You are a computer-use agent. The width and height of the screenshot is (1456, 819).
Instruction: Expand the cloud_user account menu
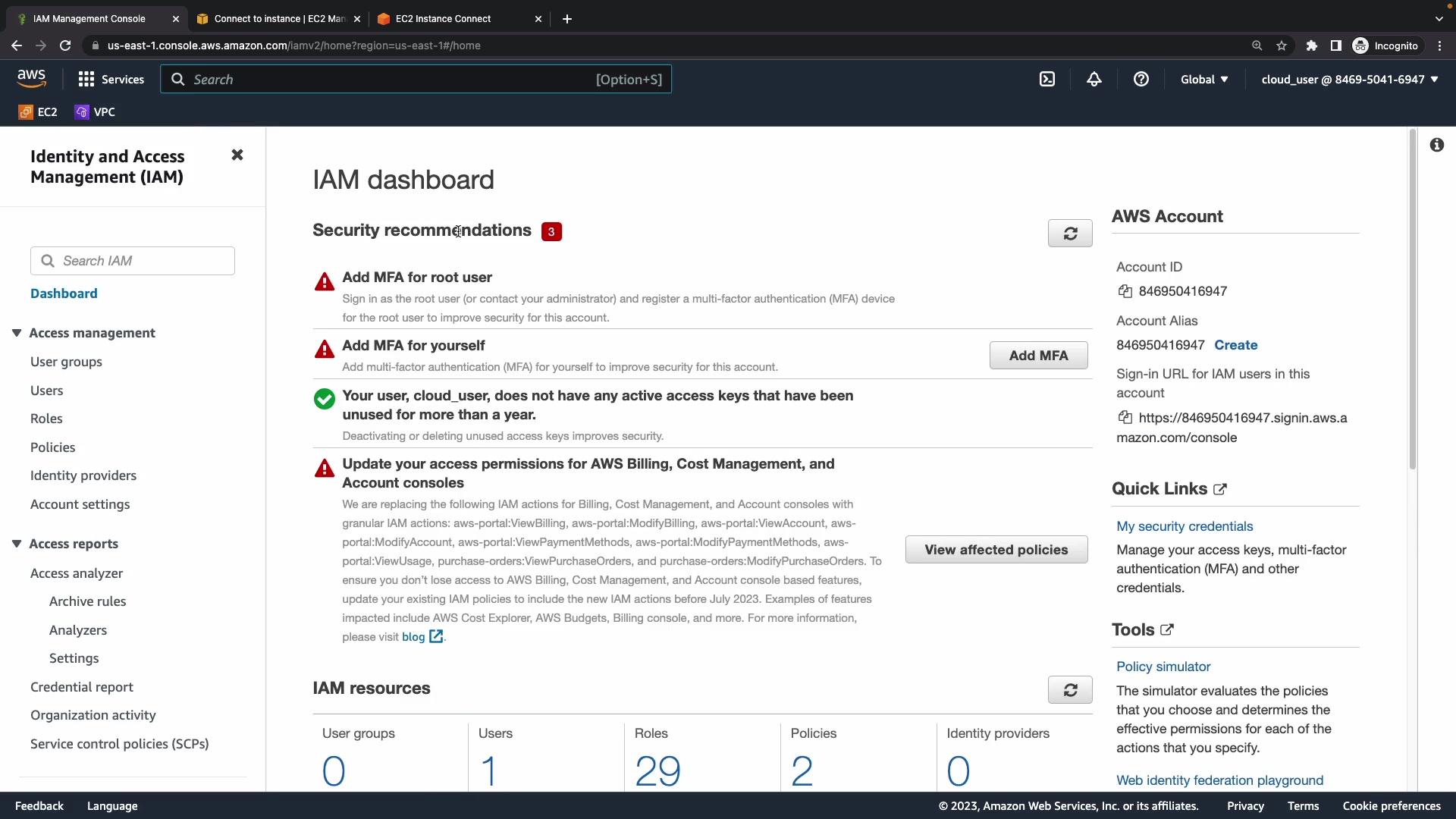click(1349, 80)
